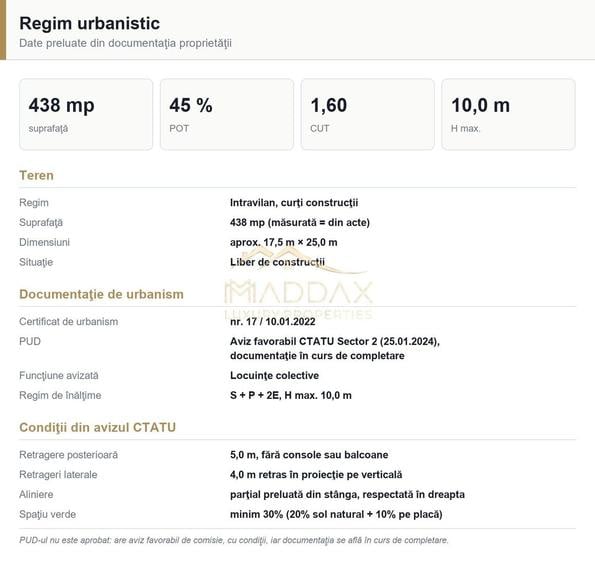Select the 438 mp suprafață card
595x563 pixels.
(x=86, y=115)
